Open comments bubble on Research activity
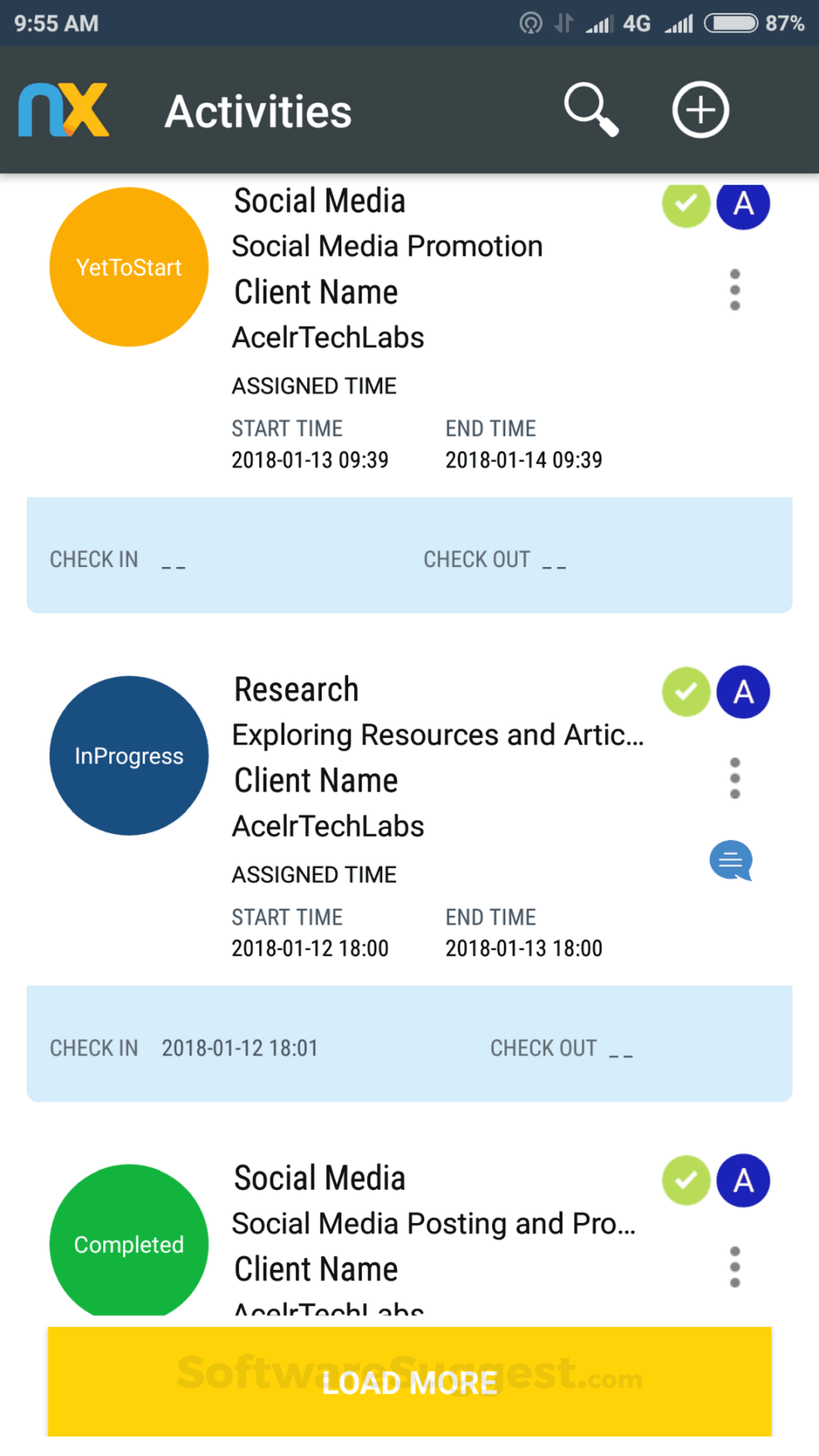The image size is (819, 1456). coord(731,861)
